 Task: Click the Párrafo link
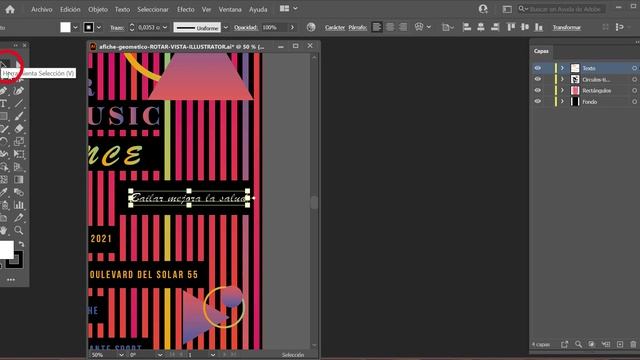pos(358,27)
